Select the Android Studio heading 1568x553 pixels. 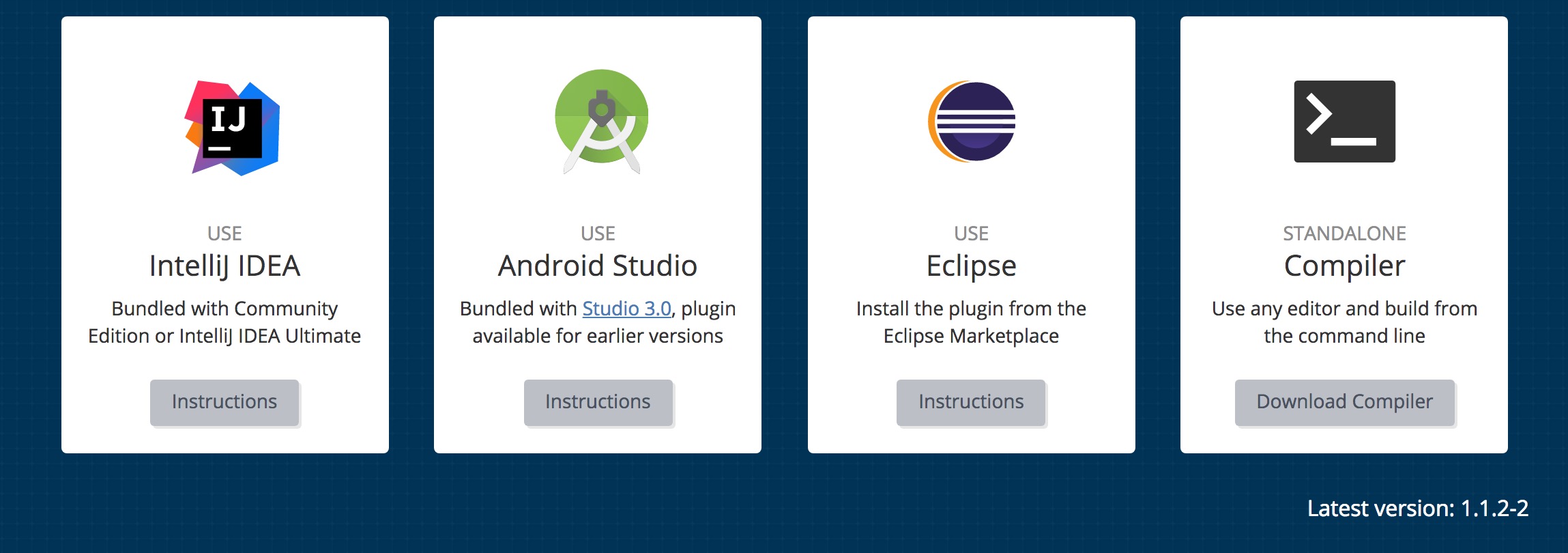(598, 266)
